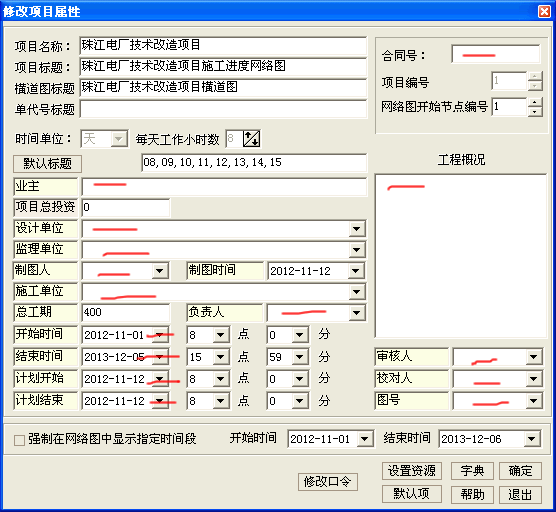Expand the 施工单位 dropdown
556x512 pixels.
tap(357, 292)
